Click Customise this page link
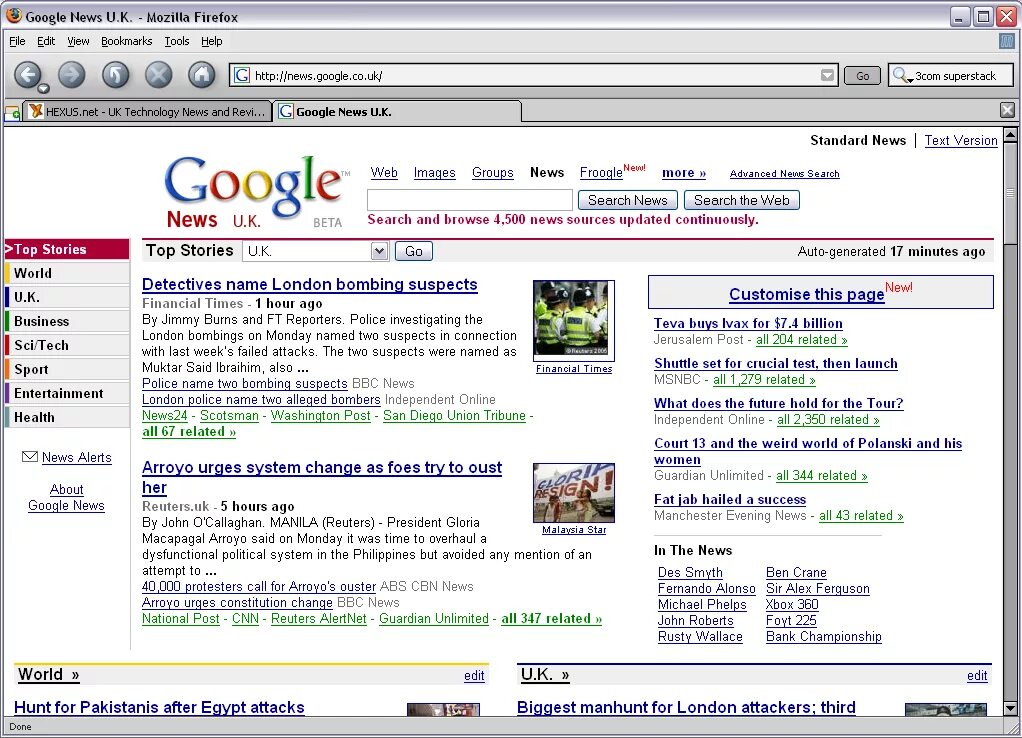 coord(806,295)
